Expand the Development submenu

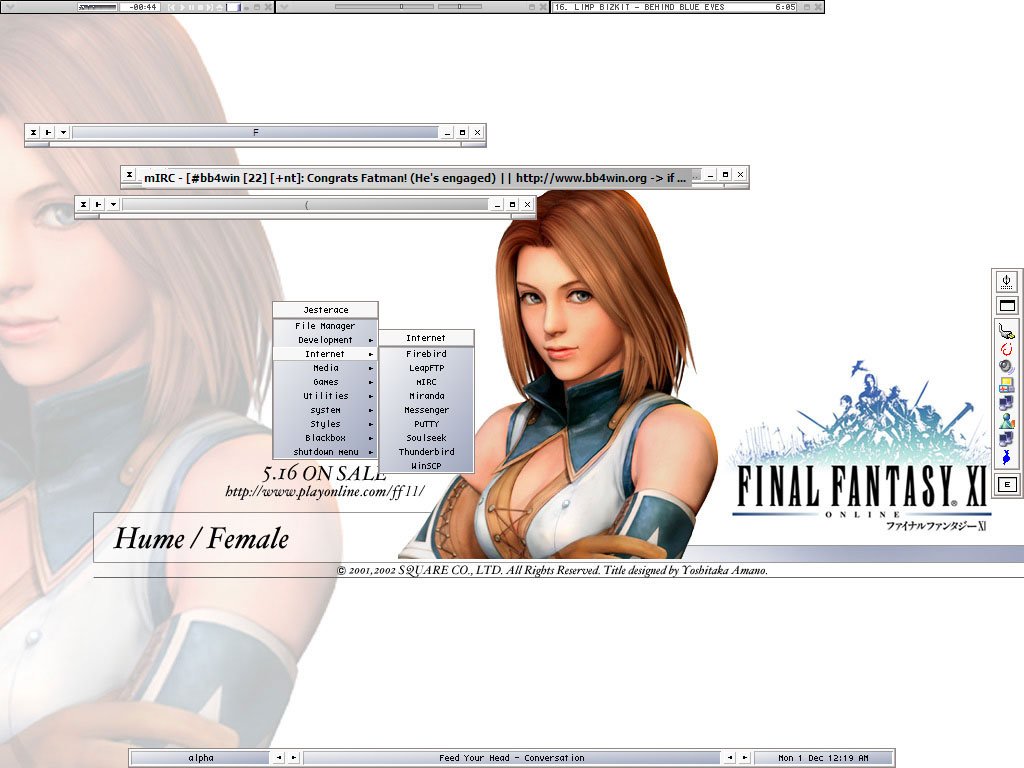pos(325,340)
